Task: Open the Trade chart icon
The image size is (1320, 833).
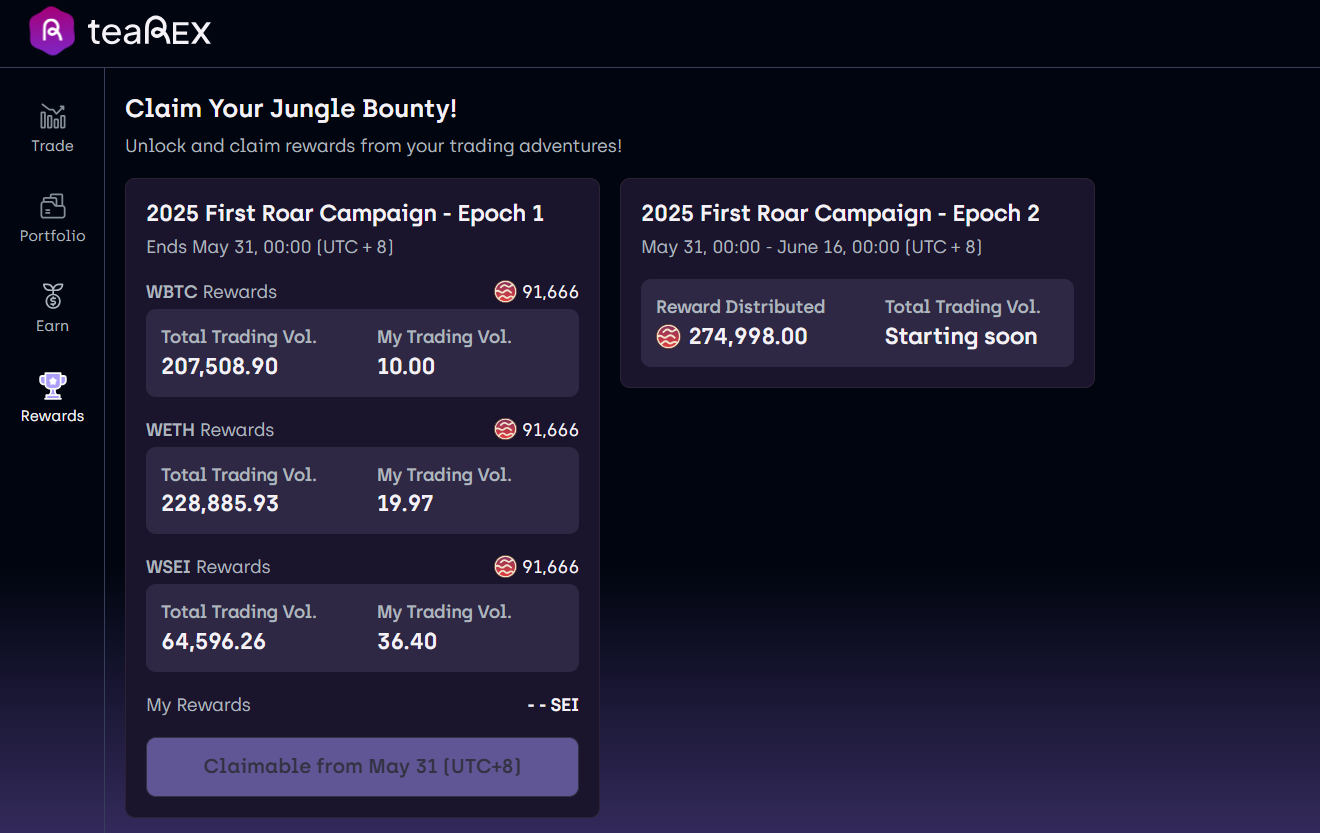Action: tap(52, 117)
